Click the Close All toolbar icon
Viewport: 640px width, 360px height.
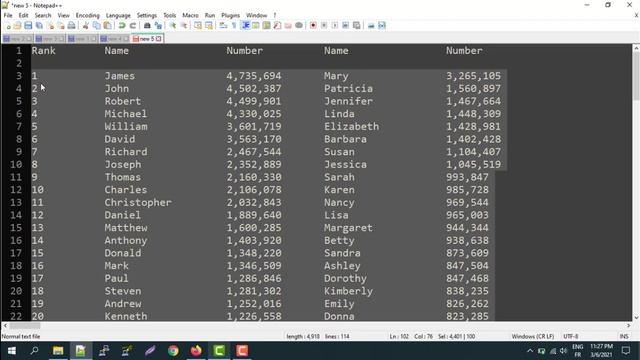coord(61,25)
